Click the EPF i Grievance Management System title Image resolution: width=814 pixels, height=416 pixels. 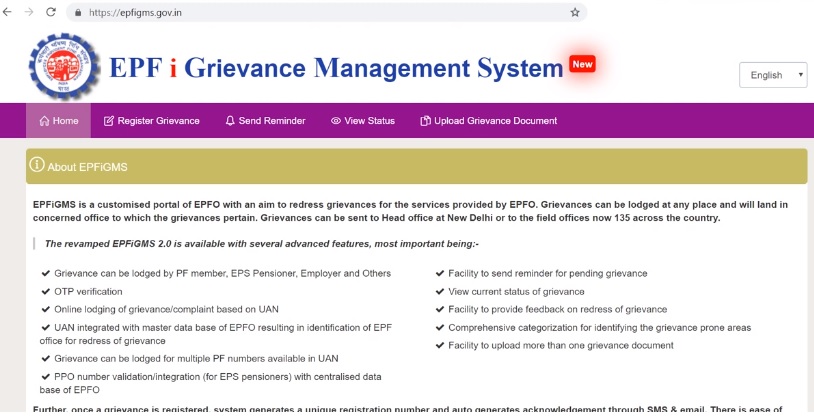[336, 68]
